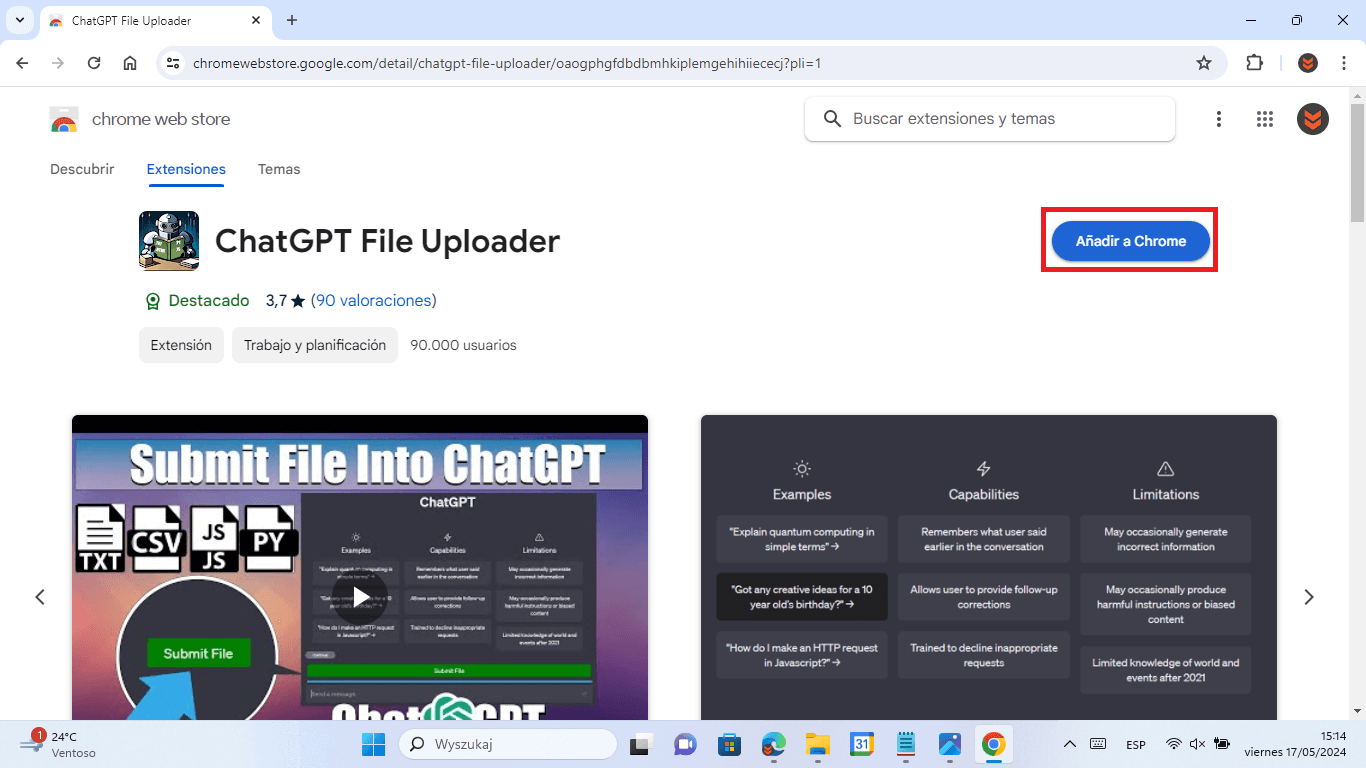Switch to the Extensiones tab
The height and width of the screenshot is (768, 1366).
(186, 169)
